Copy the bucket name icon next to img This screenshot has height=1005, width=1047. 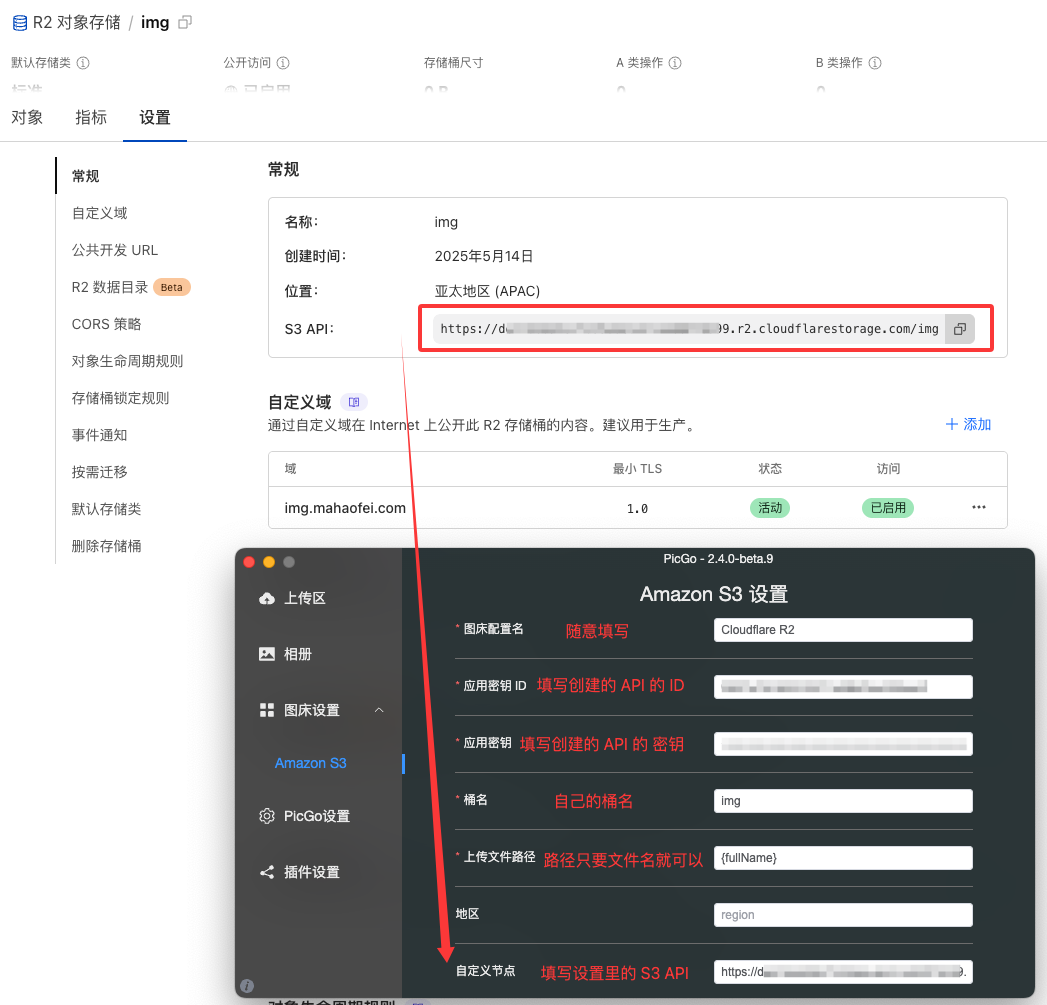[x=185, y=23]
